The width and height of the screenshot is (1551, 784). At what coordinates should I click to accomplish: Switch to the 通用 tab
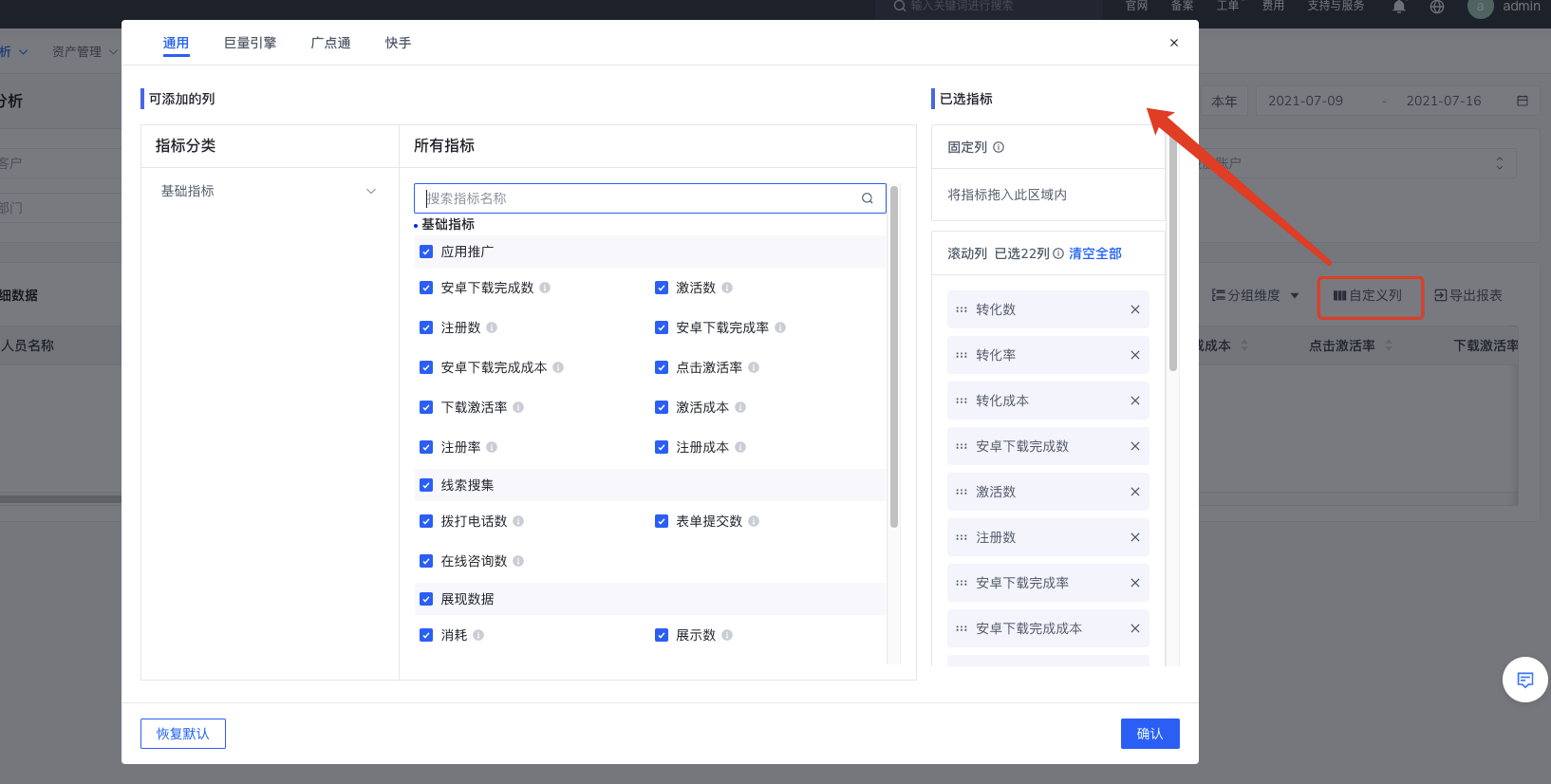click(x=176, y=43)
